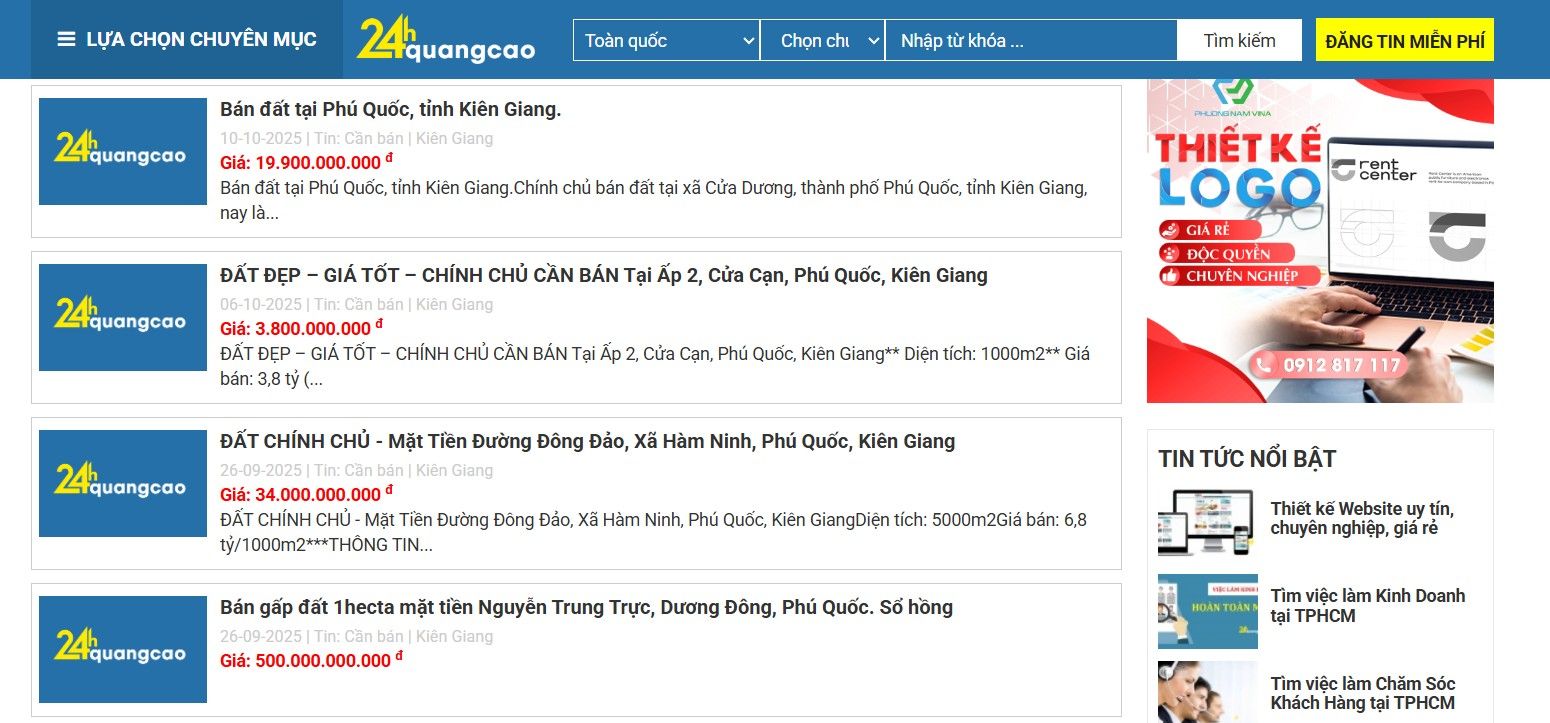The image size is (1550, 723).
Task: Expand the Chọn chuyên mục category dropdown
Action: (x=822, y=40)
